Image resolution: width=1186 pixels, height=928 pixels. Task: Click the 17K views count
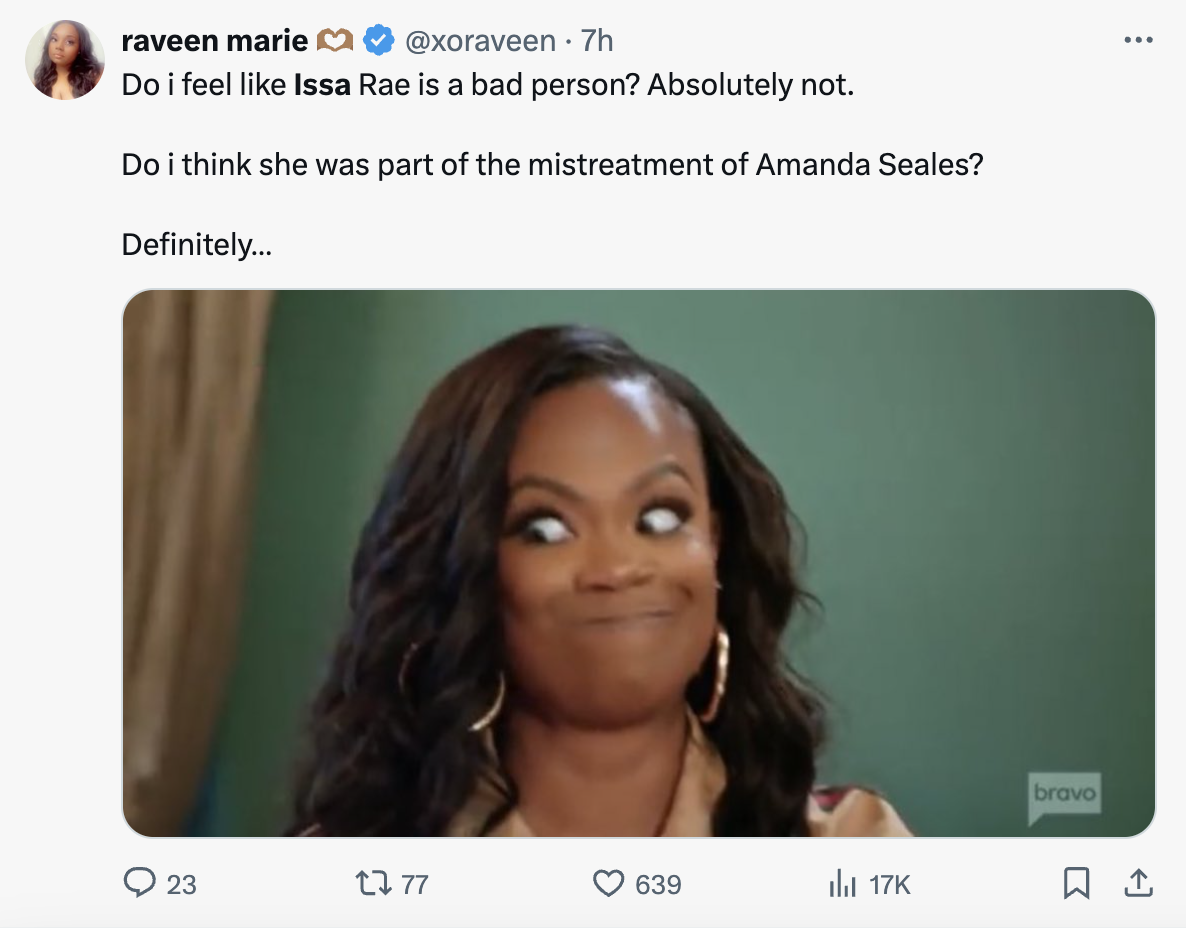tap(888, 884)
